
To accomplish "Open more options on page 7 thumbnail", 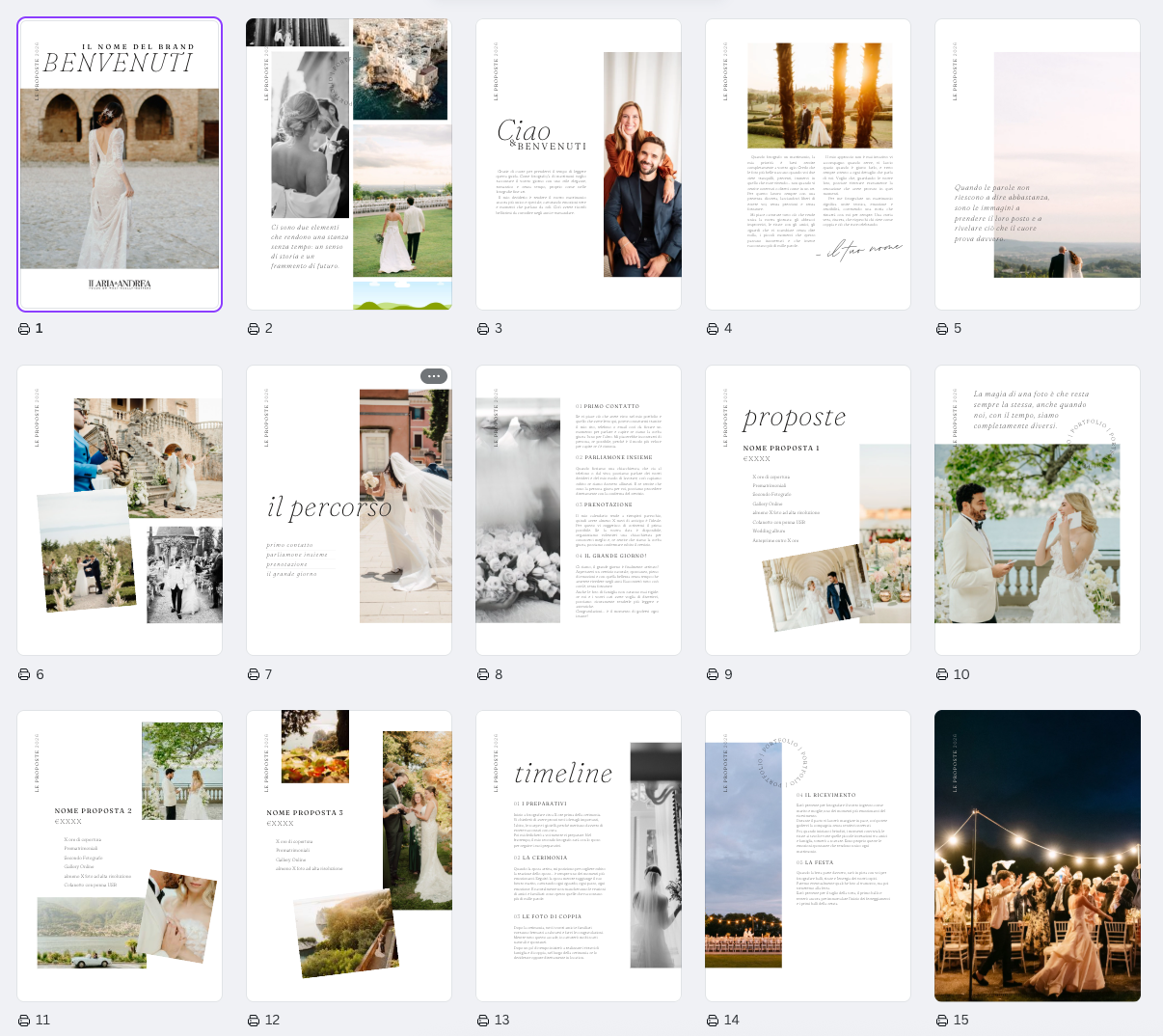I will [433, 376].
